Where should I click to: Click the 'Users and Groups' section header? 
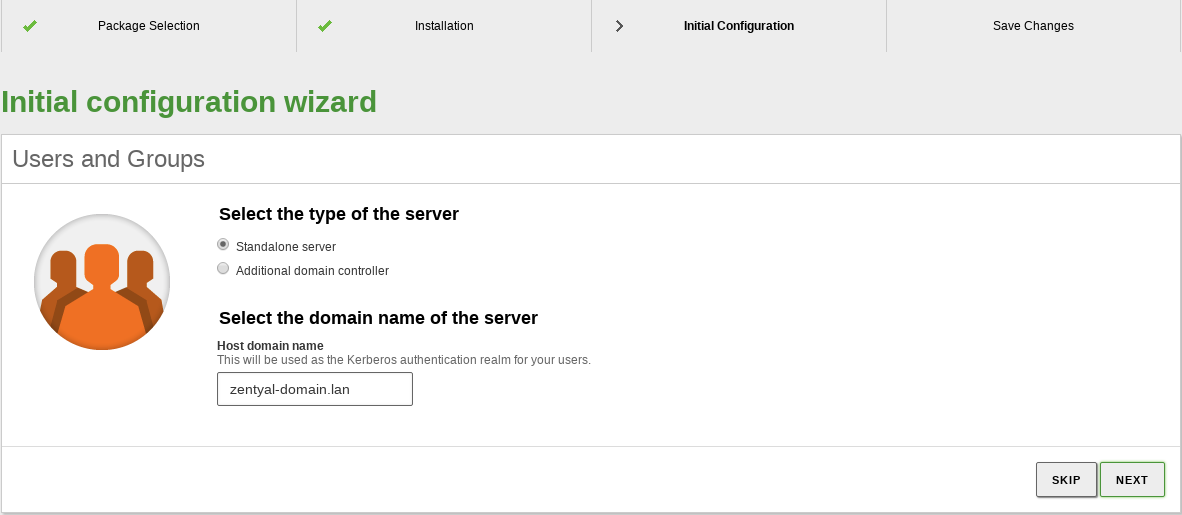109,159
